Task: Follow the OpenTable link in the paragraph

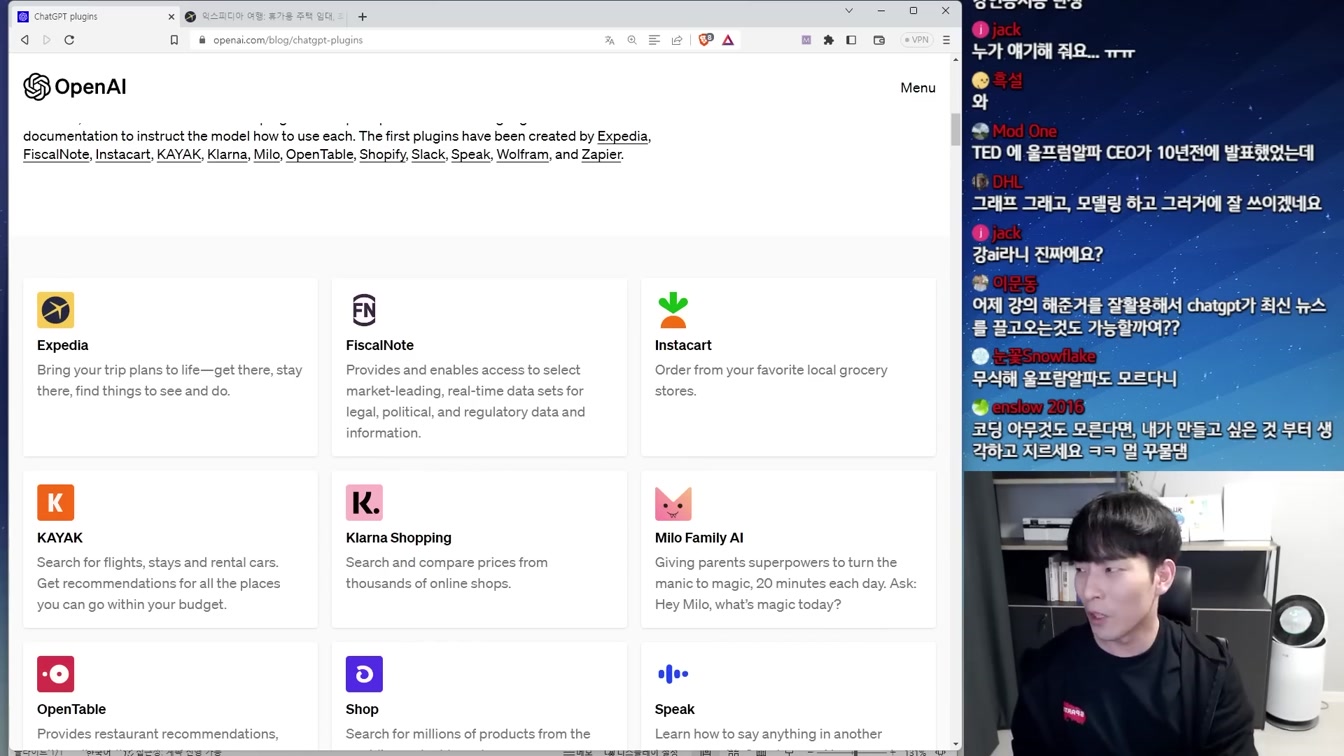Action: click(x=319, y=154)
